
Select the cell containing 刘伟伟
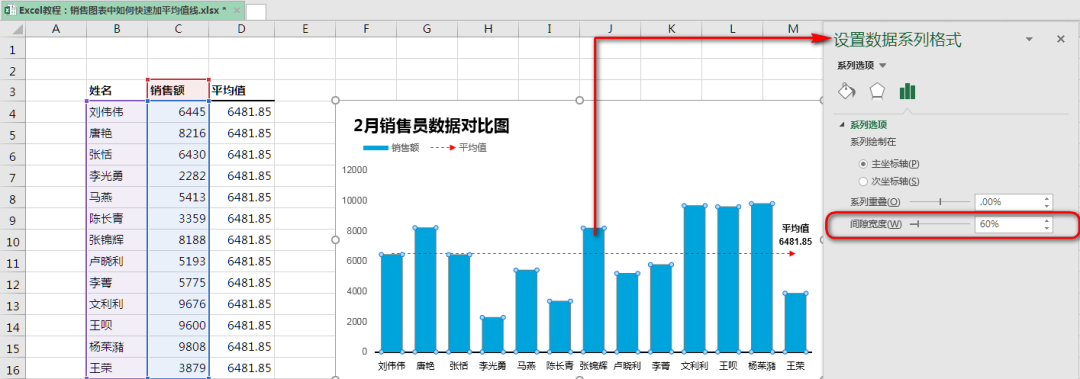pyautogui.click(x=116, y=112)
